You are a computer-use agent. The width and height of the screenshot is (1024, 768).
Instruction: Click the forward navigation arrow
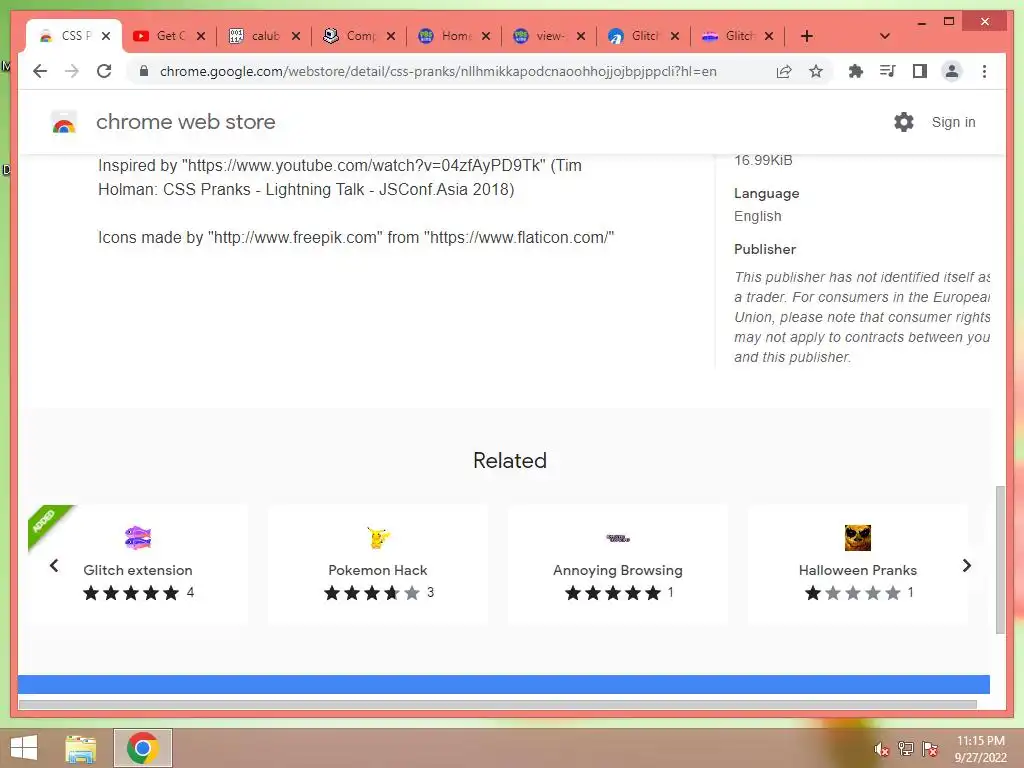point(72,71)
